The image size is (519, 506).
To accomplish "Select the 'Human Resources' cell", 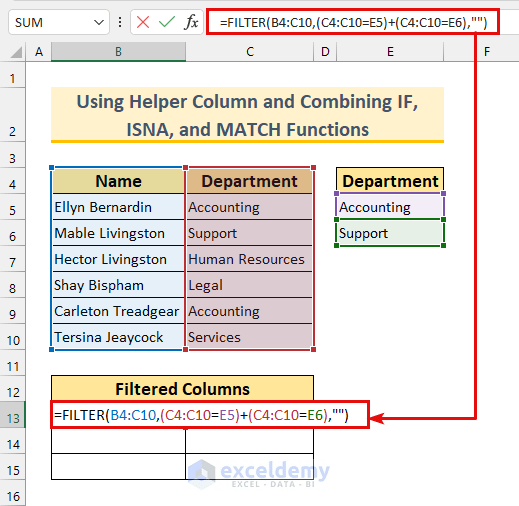I will 250,259.
